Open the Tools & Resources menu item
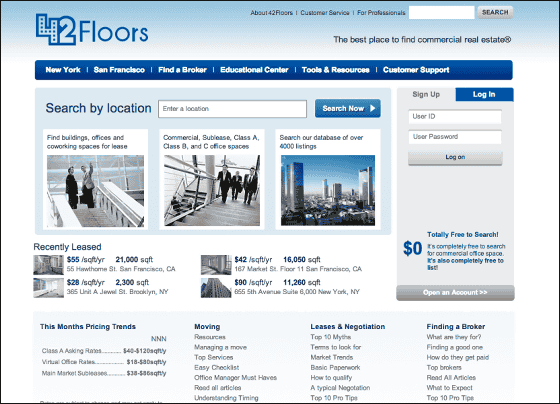The image size is (560, 404). [x=336, y=70]
